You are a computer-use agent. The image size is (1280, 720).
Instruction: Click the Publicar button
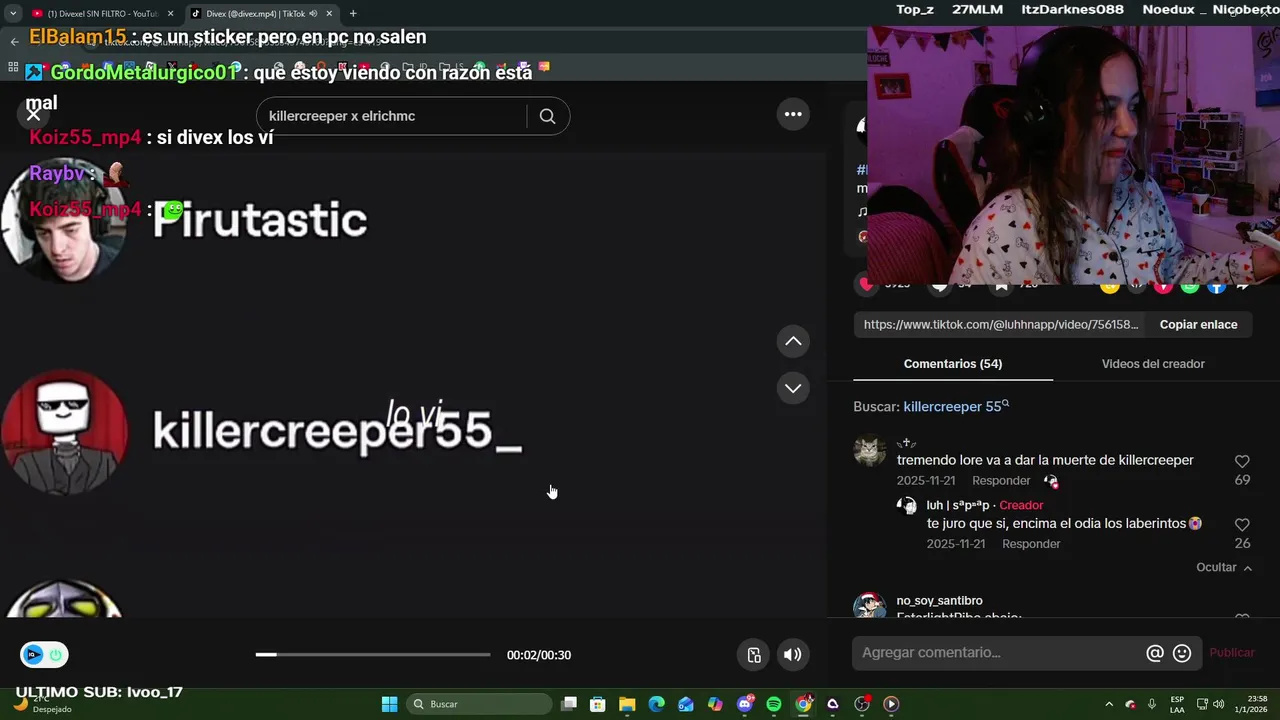click(1231, 653)
